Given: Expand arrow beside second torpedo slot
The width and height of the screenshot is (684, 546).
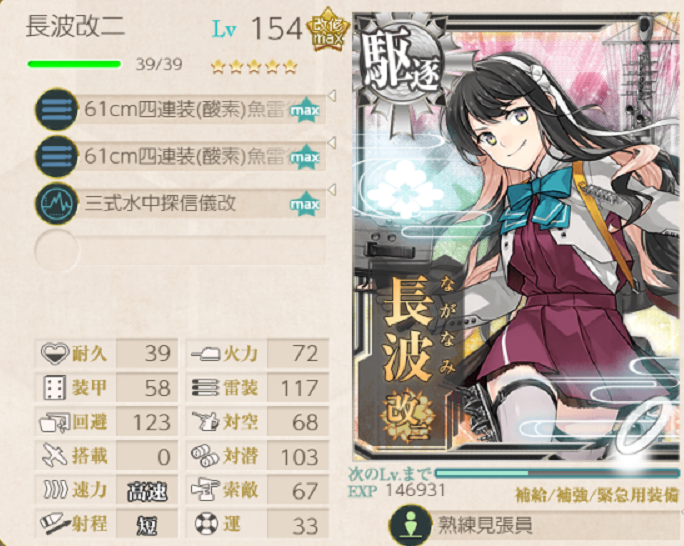Looking at the screenshot, I should (332, 143).
